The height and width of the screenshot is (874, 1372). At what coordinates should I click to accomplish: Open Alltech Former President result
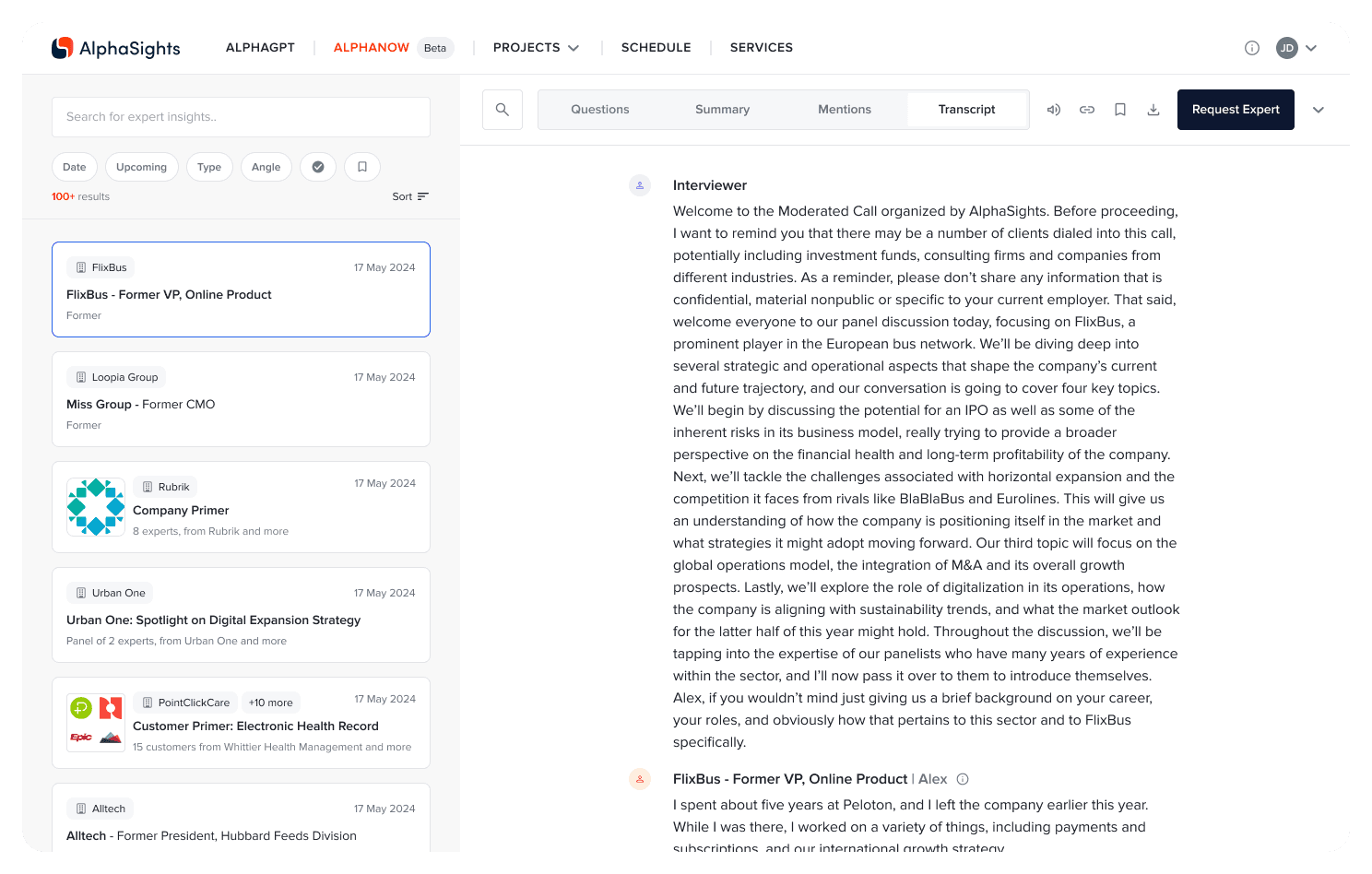tap(241, 818)
